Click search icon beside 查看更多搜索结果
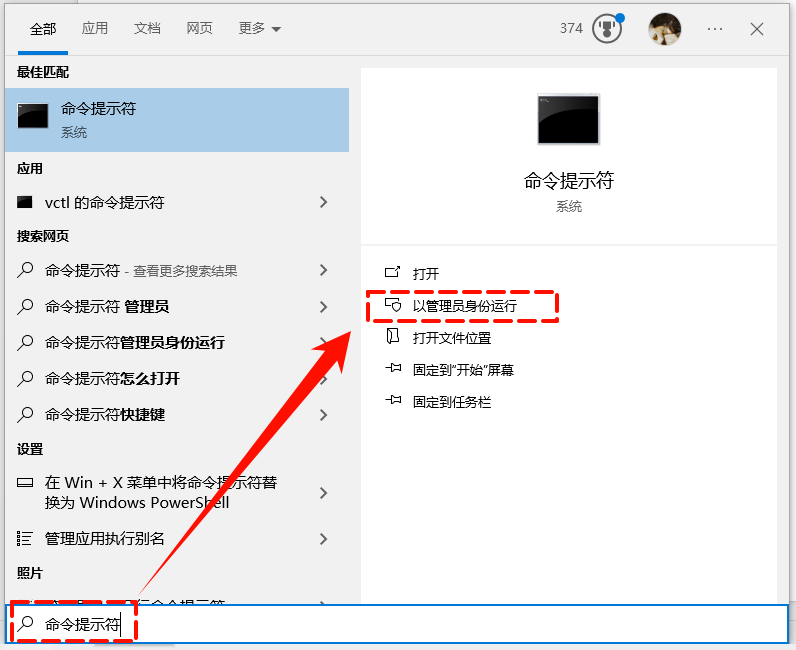796x650 pixels. point(25,270)
